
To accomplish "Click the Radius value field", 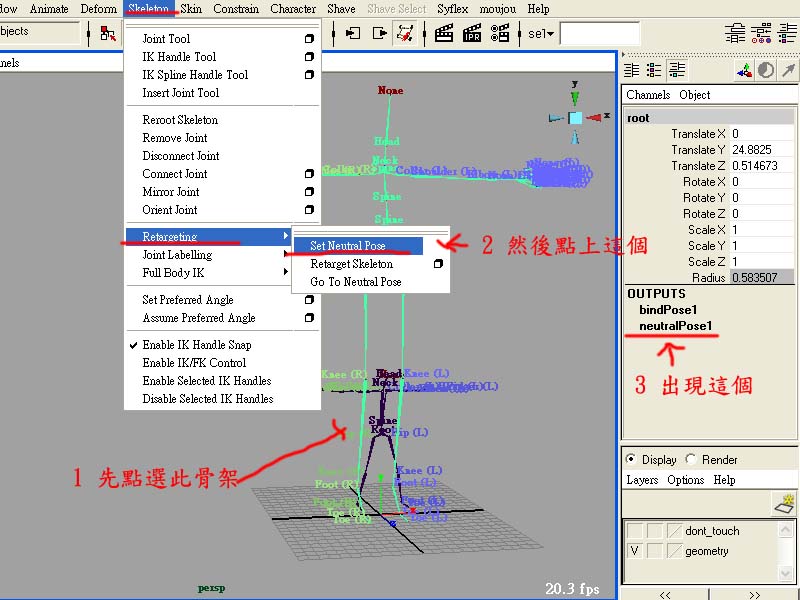I will [762, 278].
